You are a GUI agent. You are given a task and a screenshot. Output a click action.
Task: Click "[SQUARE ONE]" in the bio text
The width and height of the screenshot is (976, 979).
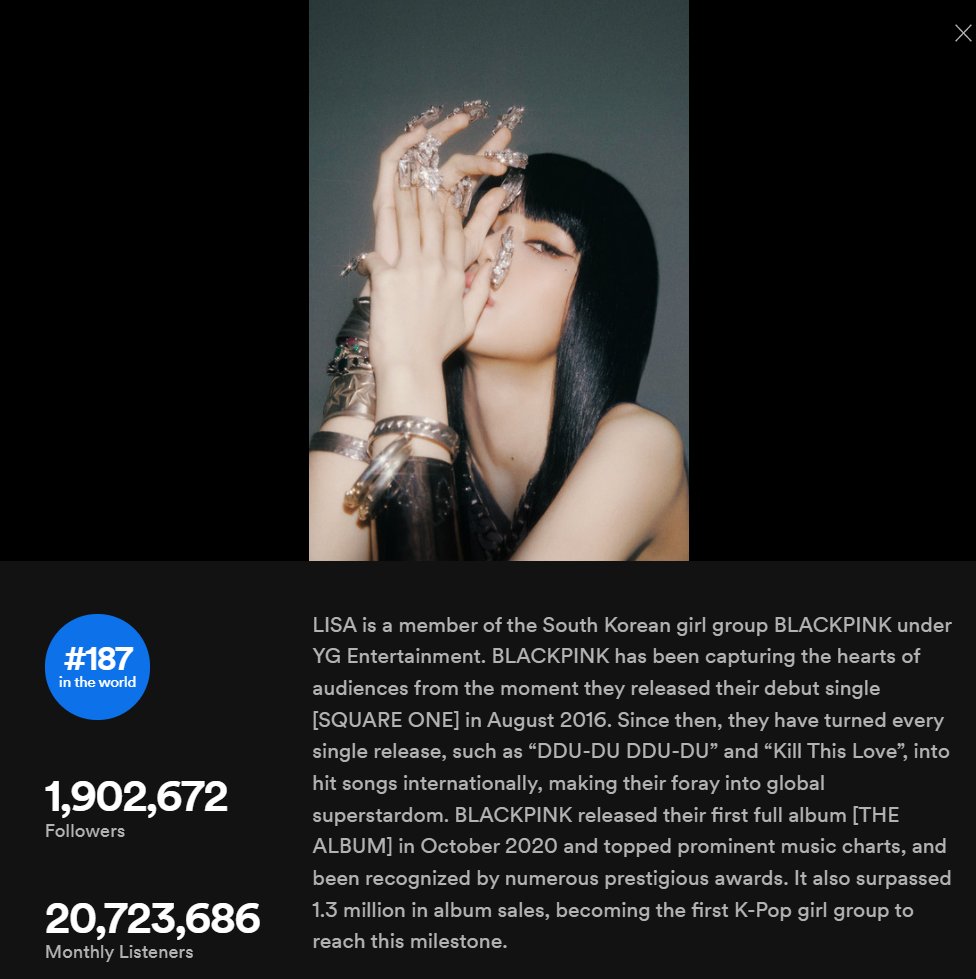(386, 720)
